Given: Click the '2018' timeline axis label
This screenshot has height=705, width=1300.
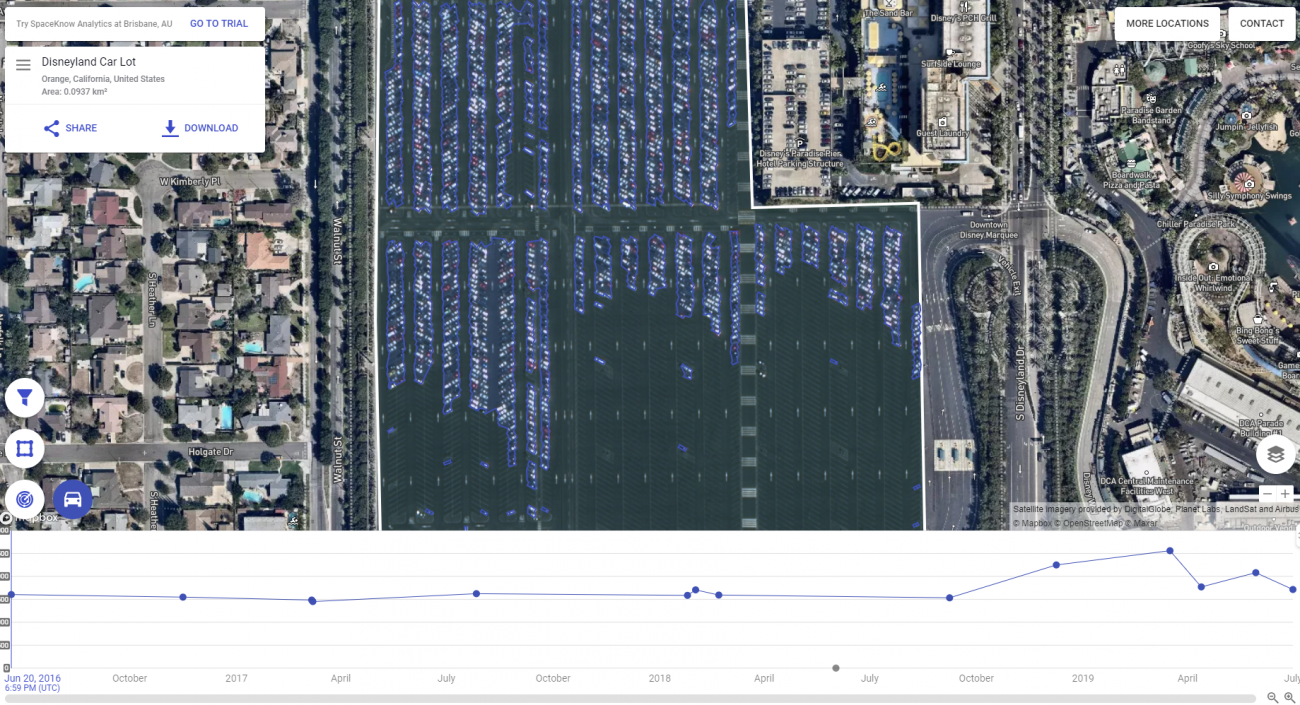Looking at the screenshot, I should [660, 678].
